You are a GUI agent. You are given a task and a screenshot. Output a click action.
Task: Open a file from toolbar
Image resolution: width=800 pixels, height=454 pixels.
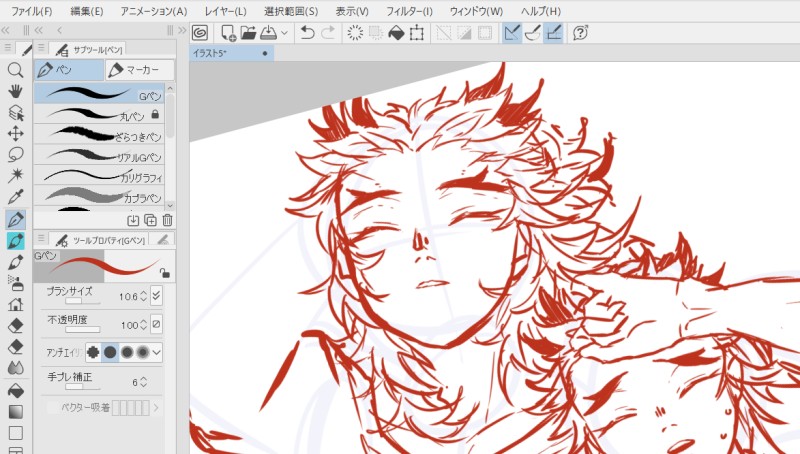[248, 33]
